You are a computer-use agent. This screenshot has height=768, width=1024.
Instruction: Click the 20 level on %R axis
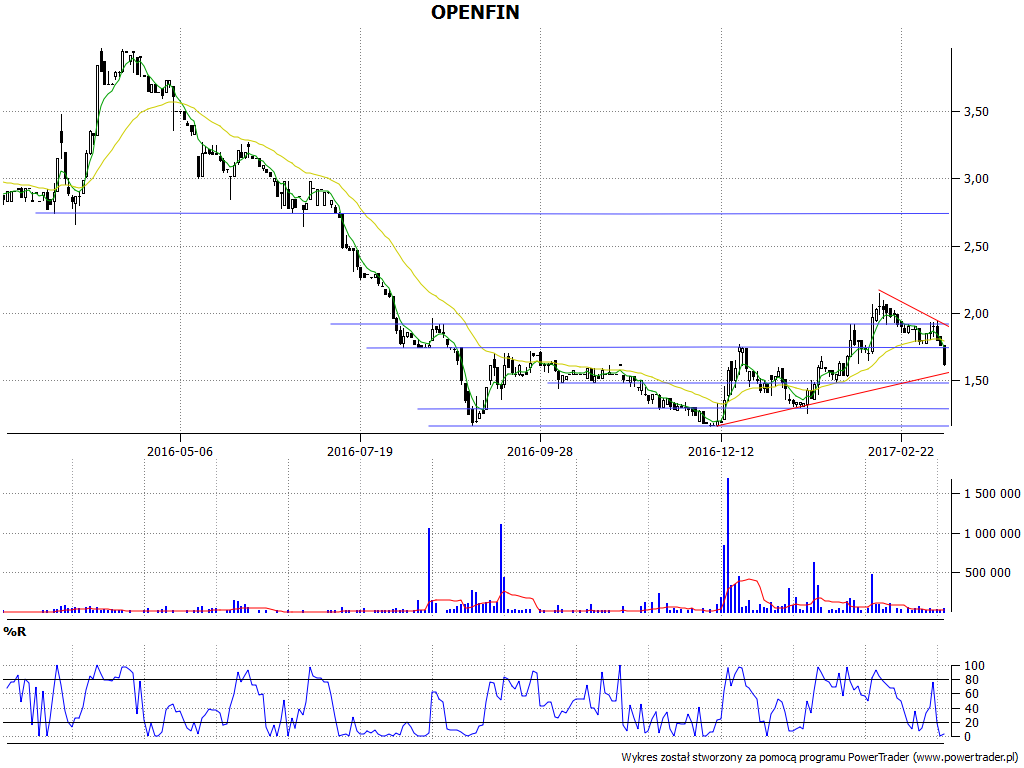[x=972, y=722]
